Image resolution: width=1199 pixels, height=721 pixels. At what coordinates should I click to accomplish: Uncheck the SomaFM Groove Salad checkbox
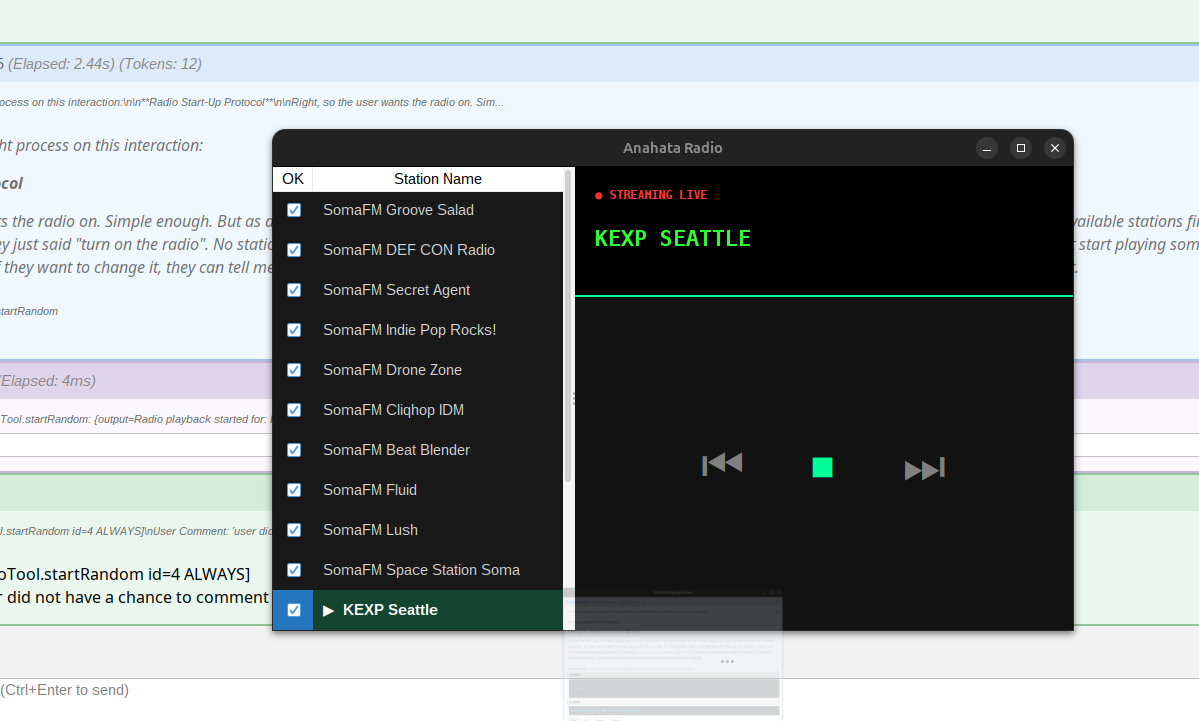click(x=294, y=210)
